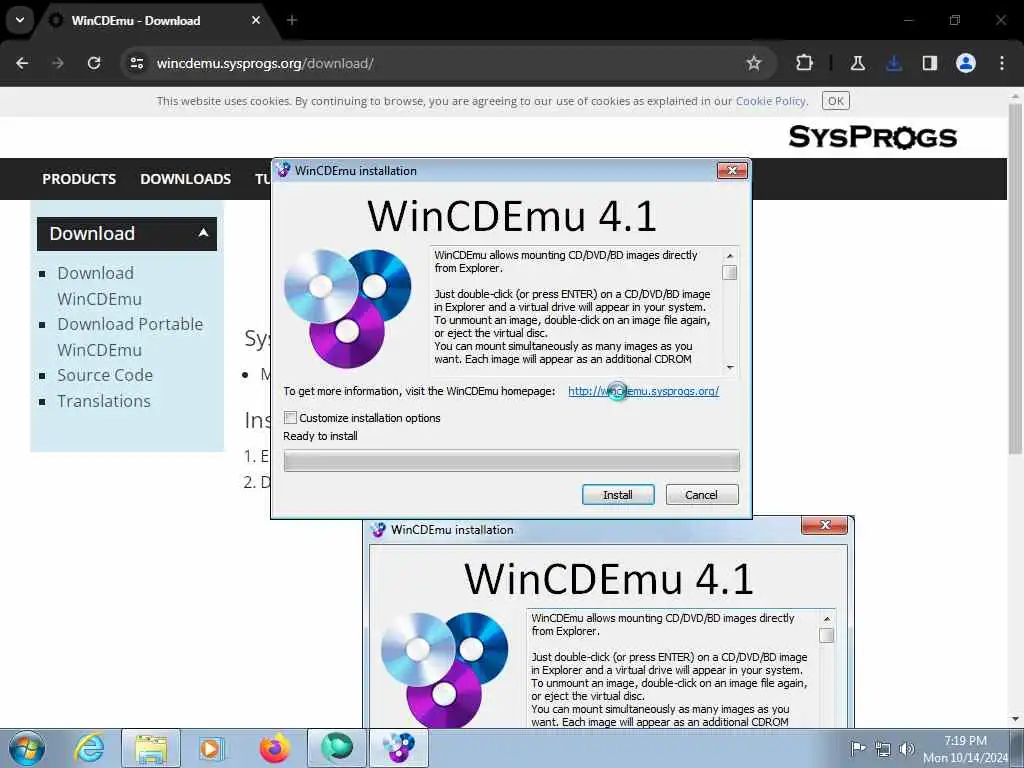Viewport: 1024px width, 768px height.
Task: Open volume speaker tray icon
Action: pos(906,748)
